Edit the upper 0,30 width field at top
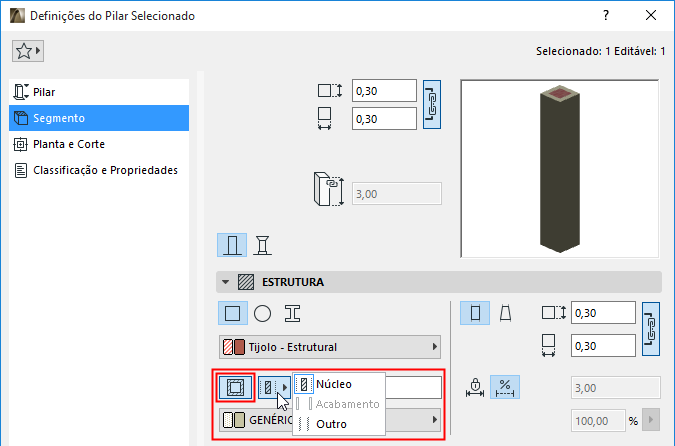The width and height of the screenshot is (675, 446). (384, 119)
